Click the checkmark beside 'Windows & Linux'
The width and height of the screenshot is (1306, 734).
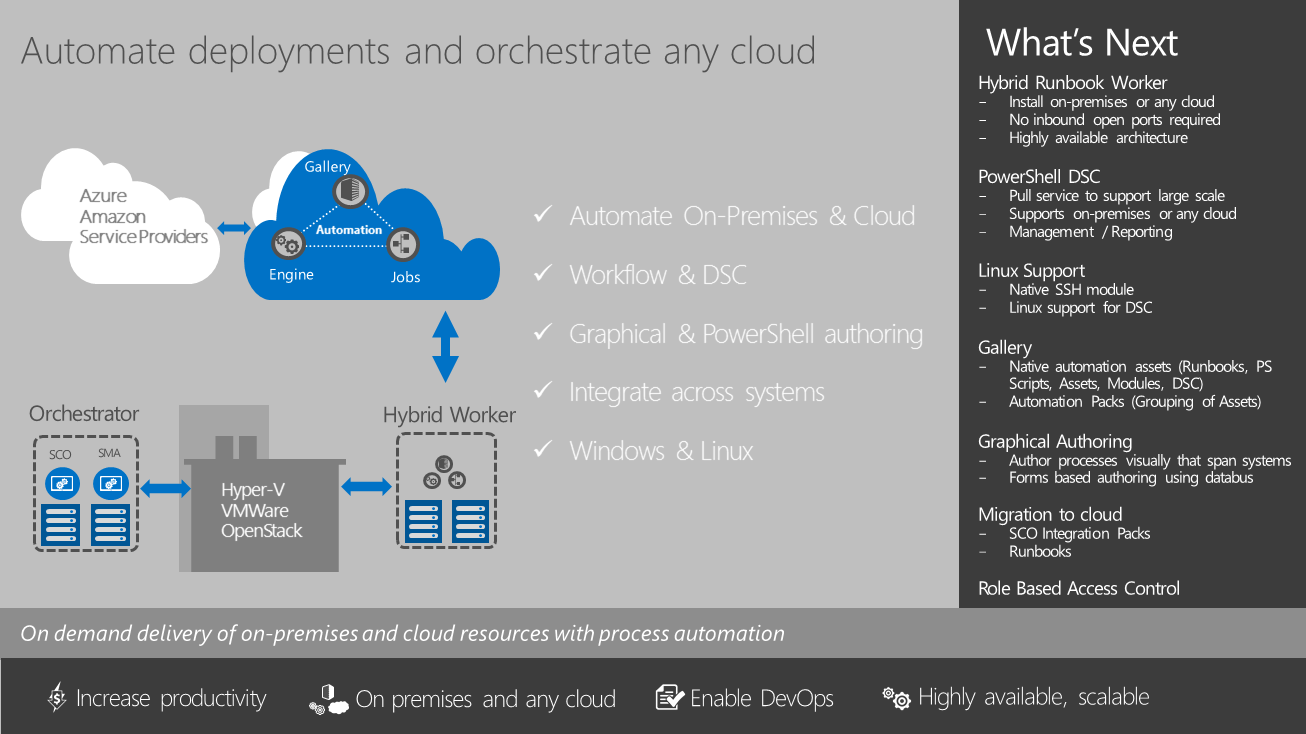point(543,450)
